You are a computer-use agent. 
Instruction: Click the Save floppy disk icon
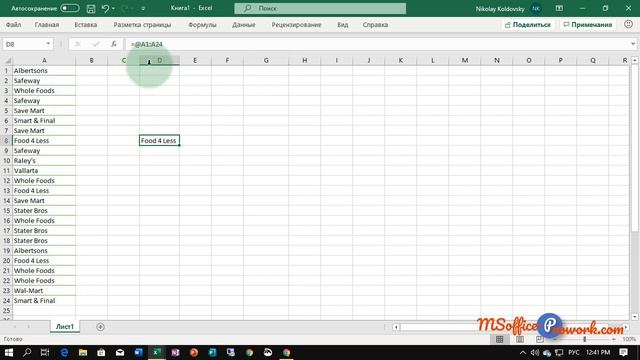point(91,8)
